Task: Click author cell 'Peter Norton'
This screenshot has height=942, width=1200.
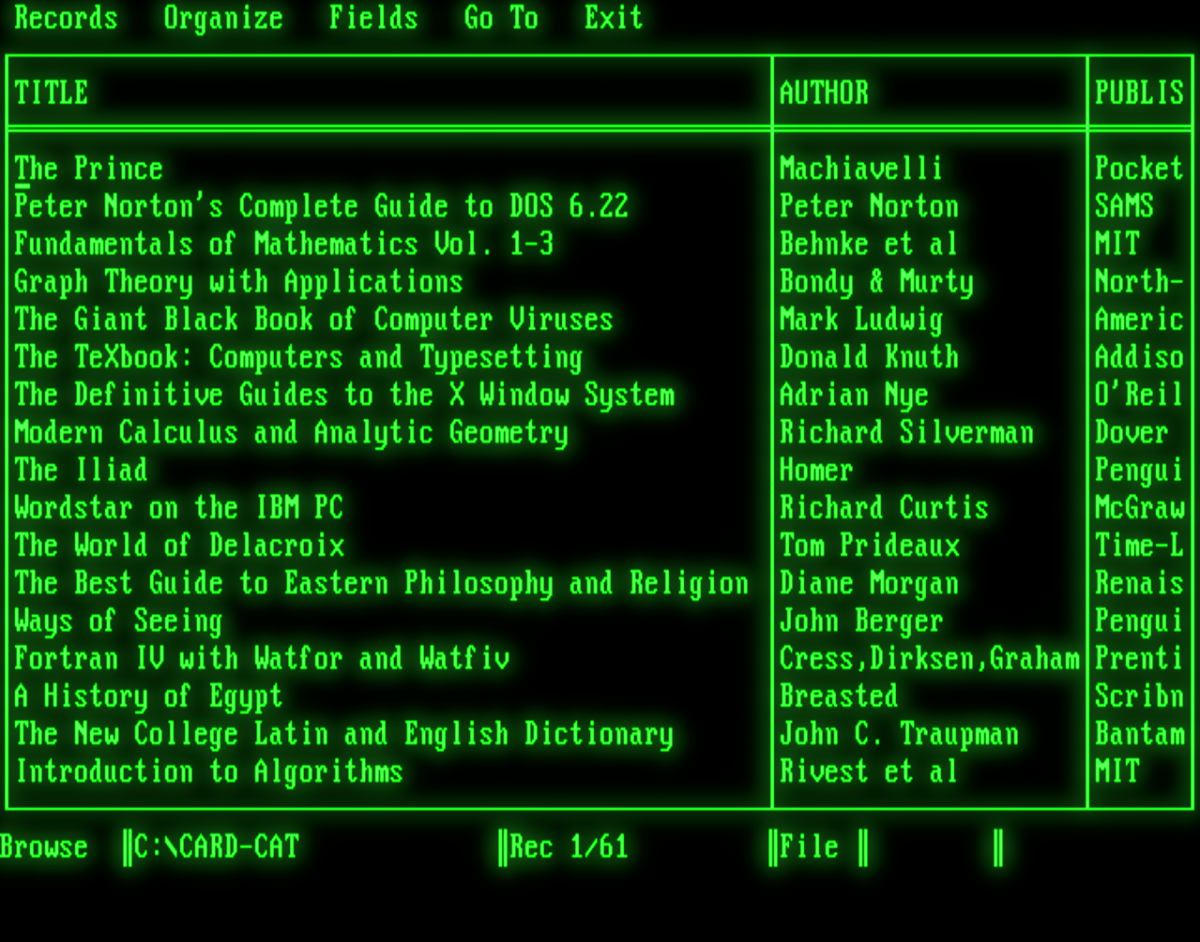Action: click(x=869, y=206)
